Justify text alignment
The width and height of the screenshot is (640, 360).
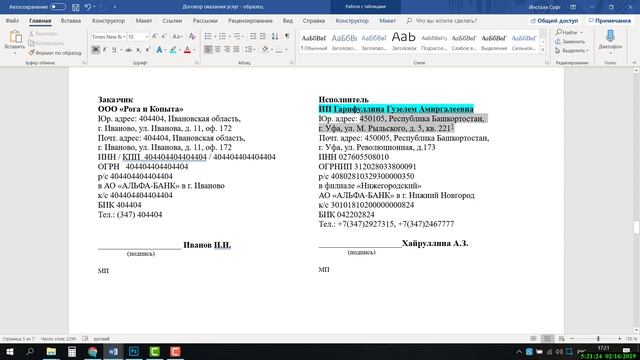(x=236, y=49)
